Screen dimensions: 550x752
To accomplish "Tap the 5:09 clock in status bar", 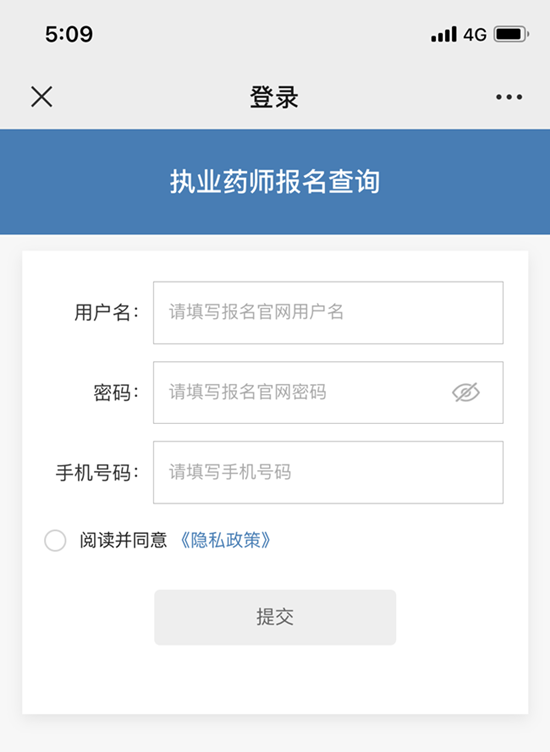I will point(69,35).
